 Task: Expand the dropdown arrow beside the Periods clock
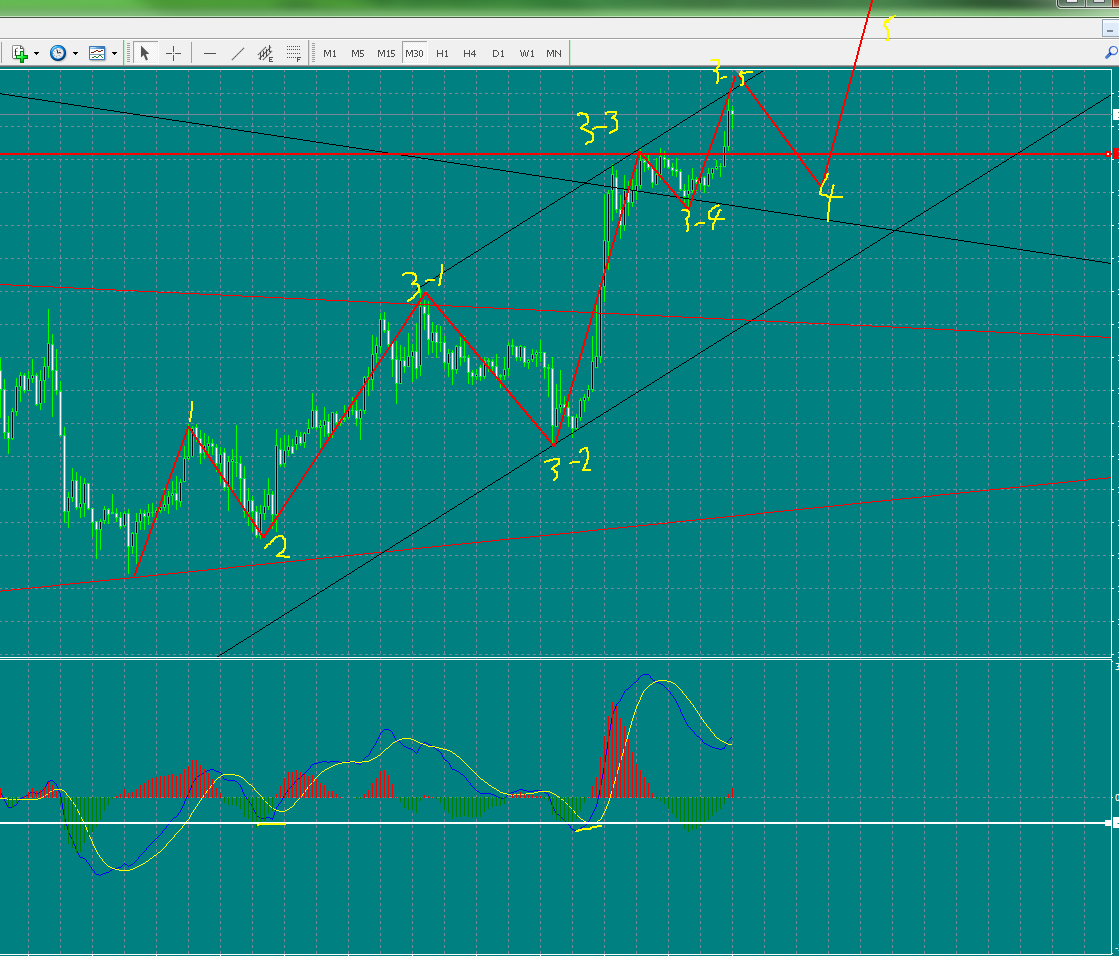click(75, 54)
